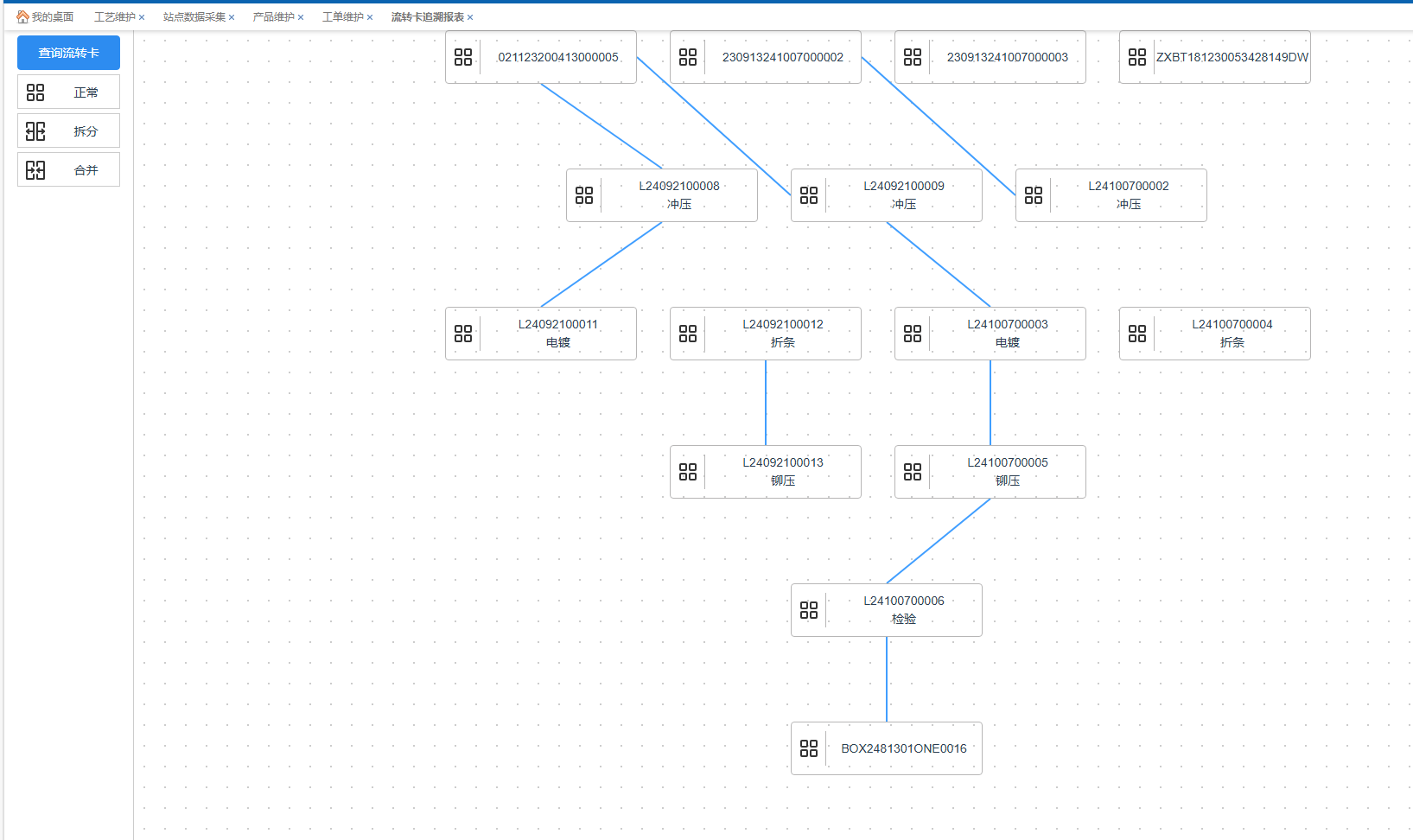Click grid icon on node ZXBT181230053428149DW

(1137, 57)
